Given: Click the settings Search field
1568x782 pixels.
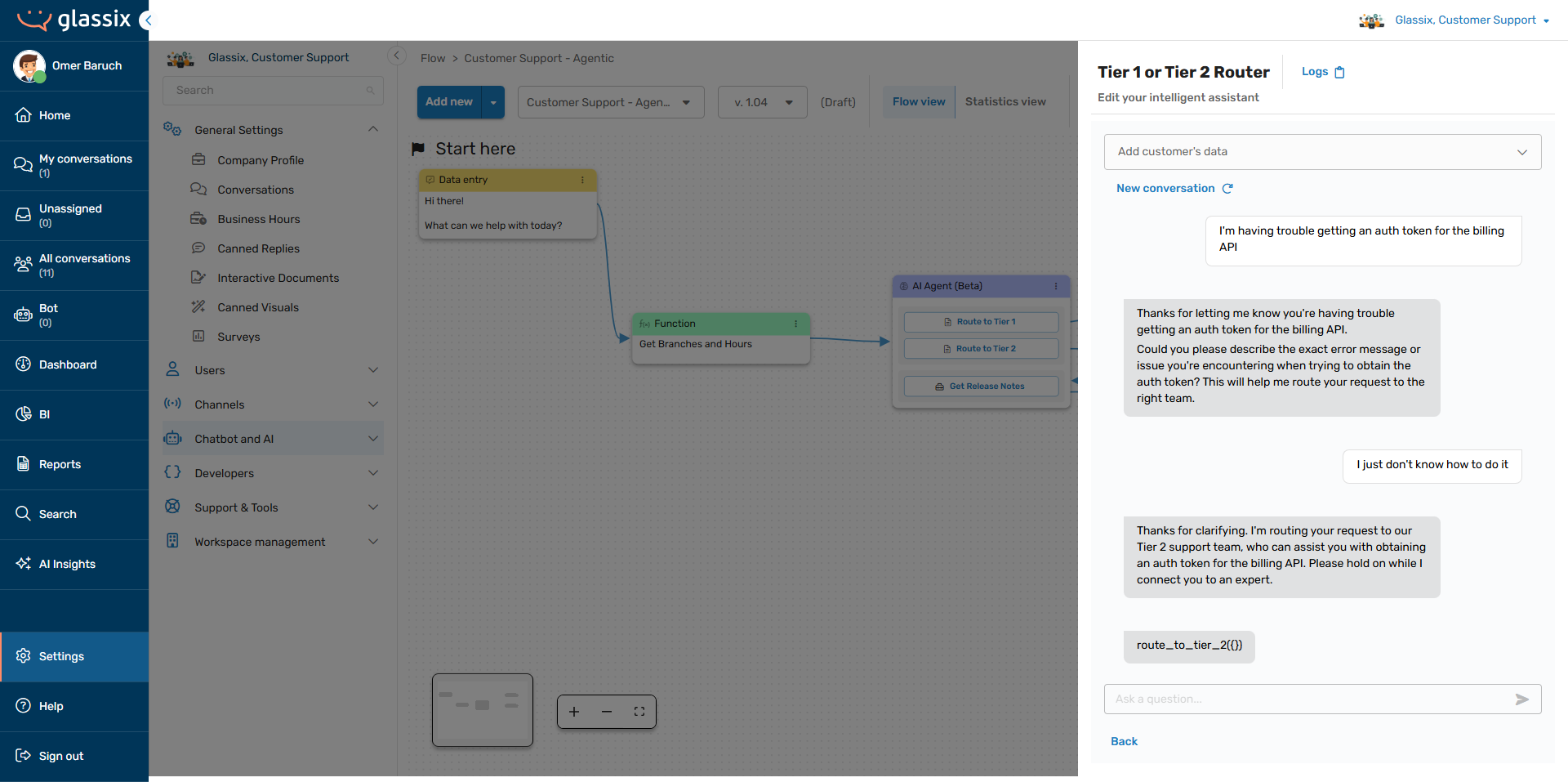Looking at the screenshot, I should coord(273,91).
